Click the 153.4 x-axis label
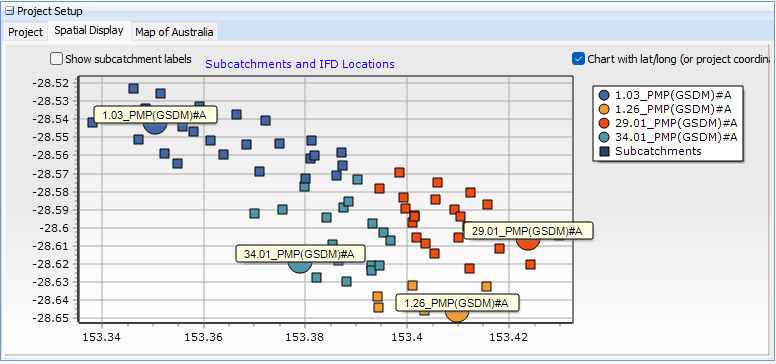This screenshot has width=776, height=364. click(x=407, y=338)
